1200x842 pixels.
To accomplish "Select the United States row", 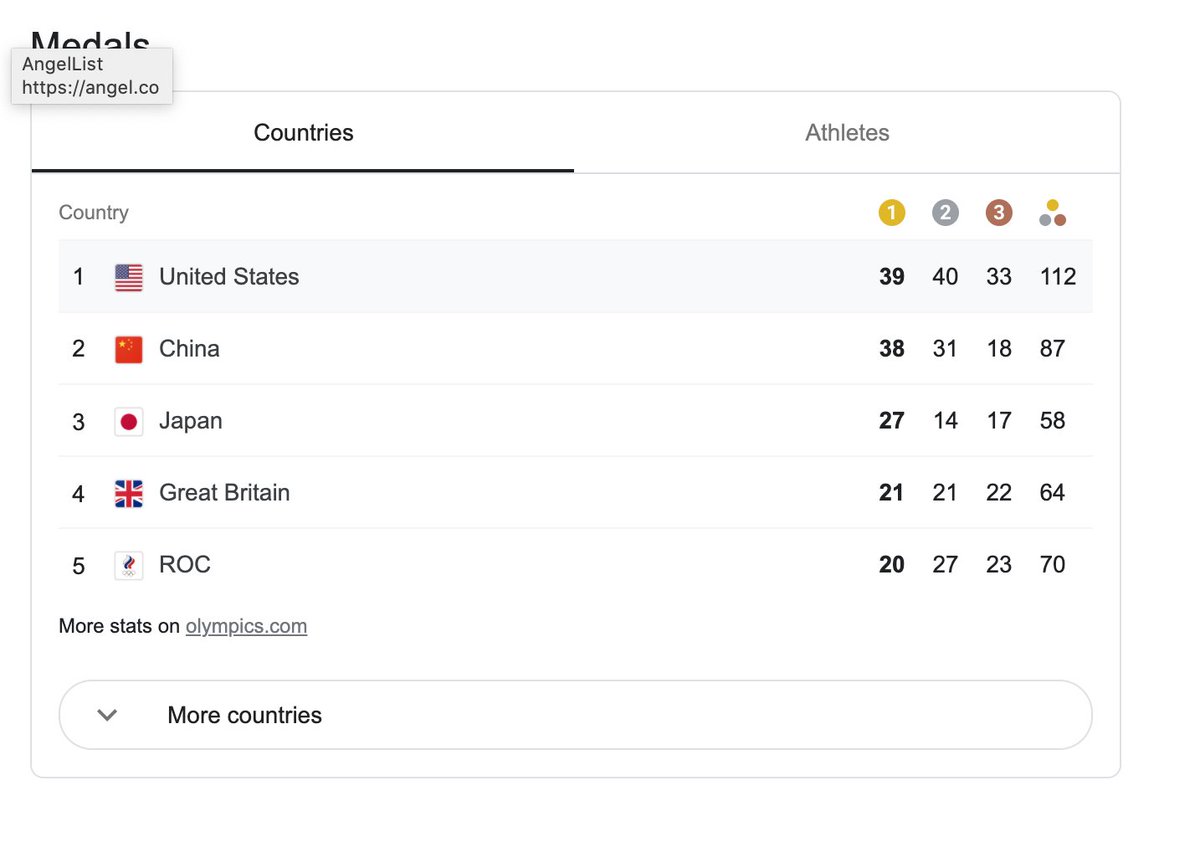I will [x=575, y=276].
